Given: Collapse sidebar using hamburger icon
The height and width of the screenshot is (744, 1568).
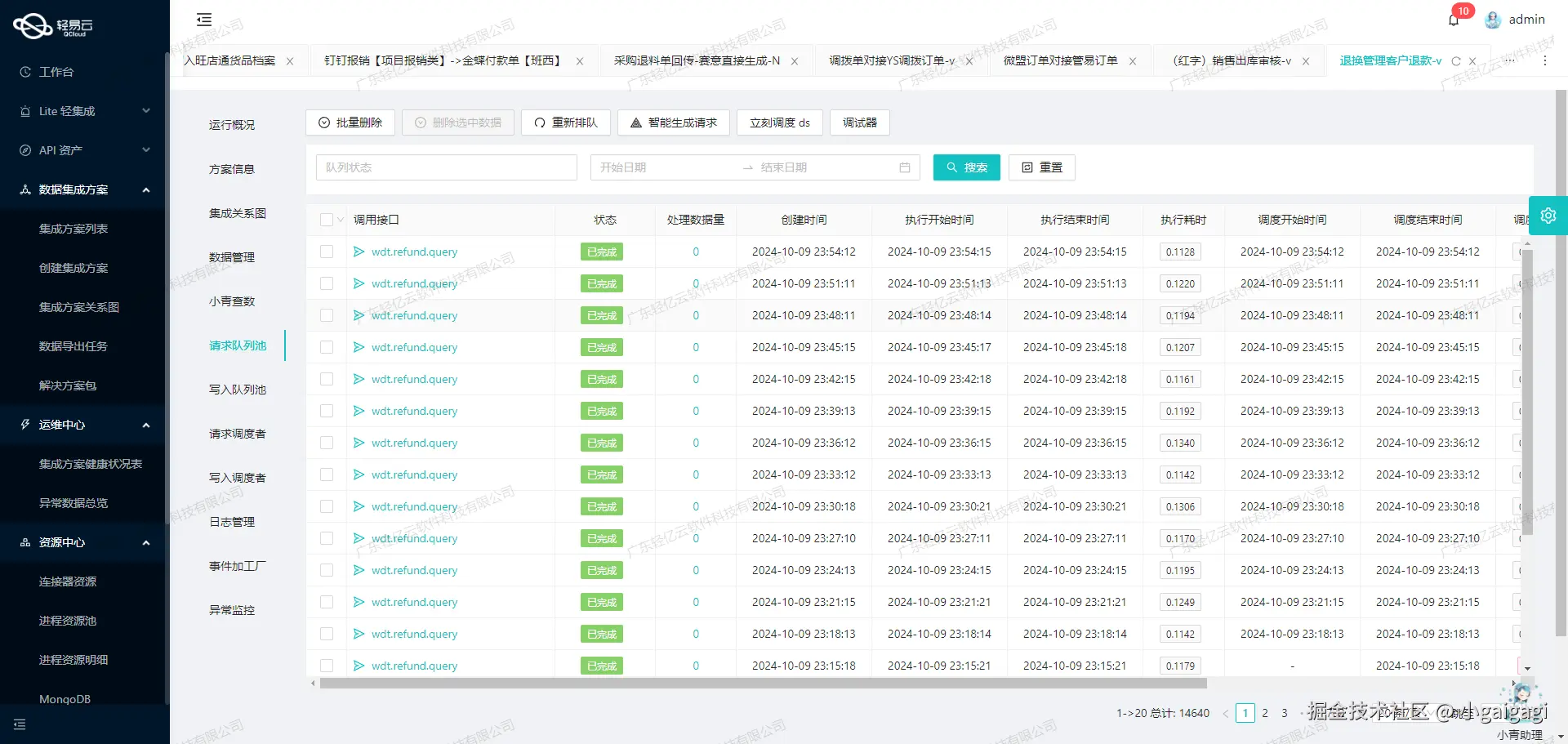Looking at the screenshot, I should 203,19.
